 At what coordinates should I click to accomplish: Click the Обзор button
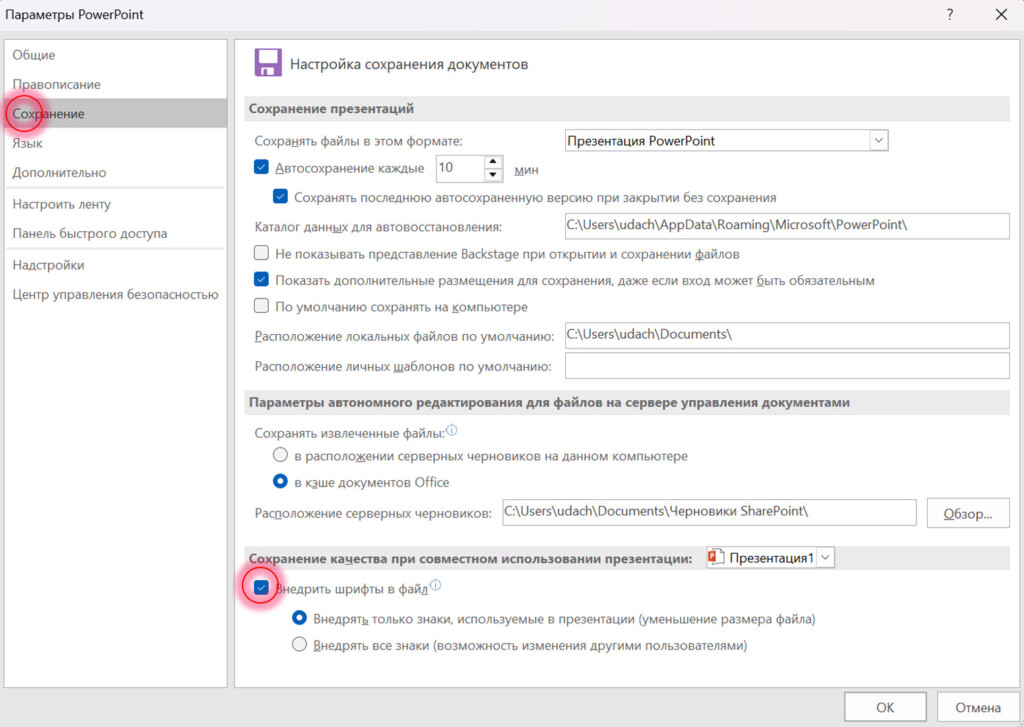click(x=968, y=513)
